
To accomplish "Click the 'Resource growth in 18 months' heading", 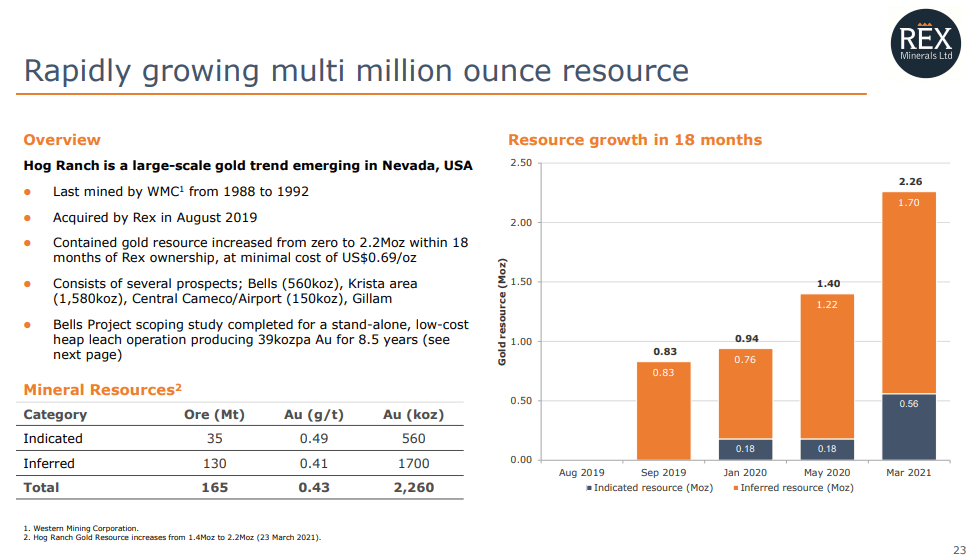I will 635,140.
